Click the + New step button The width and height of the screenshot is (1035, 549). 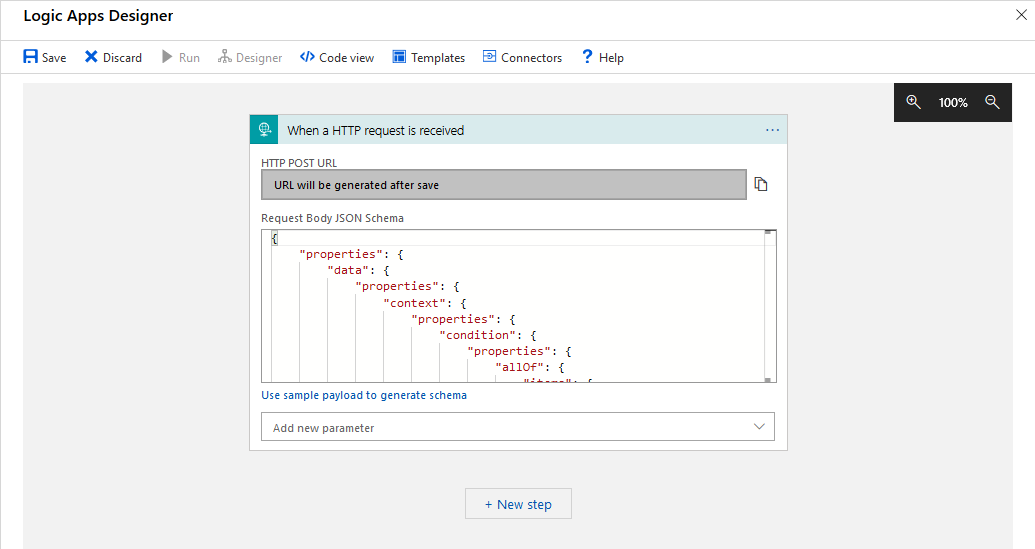coord(518,503)
